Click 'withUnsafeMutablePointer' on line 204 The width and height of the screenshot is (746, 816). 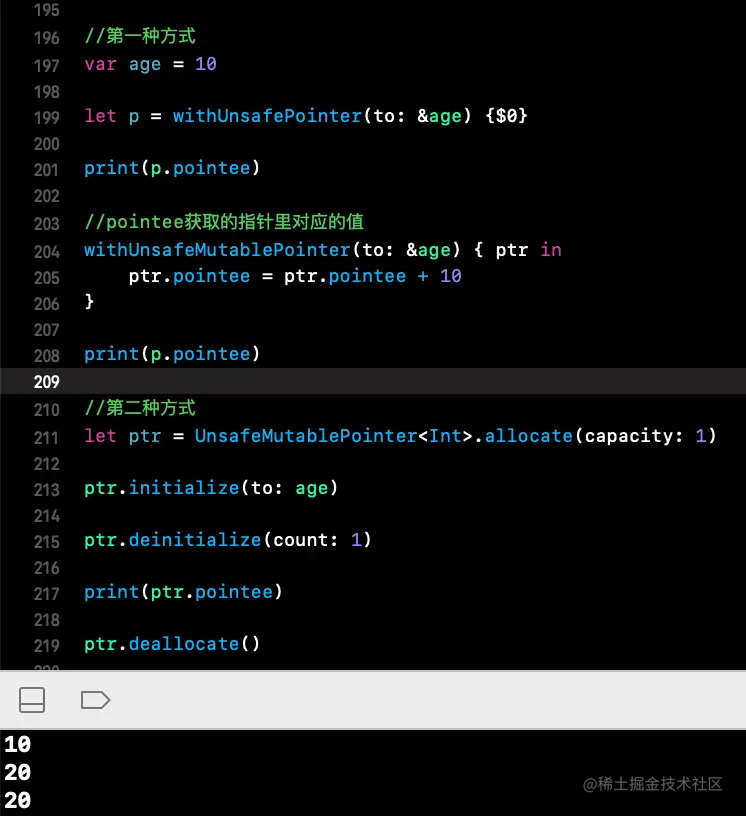coord(217,250)
